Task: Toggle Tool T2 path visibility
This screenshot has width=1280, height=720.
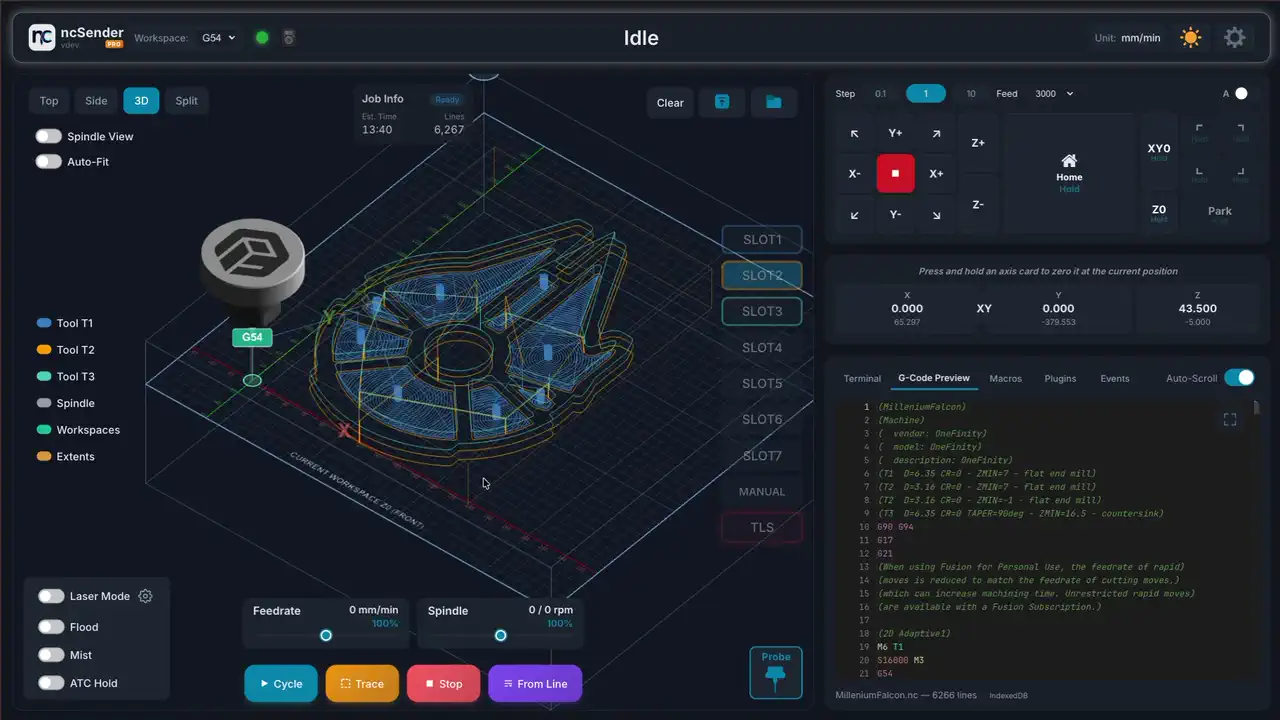Action: [65, 350]
